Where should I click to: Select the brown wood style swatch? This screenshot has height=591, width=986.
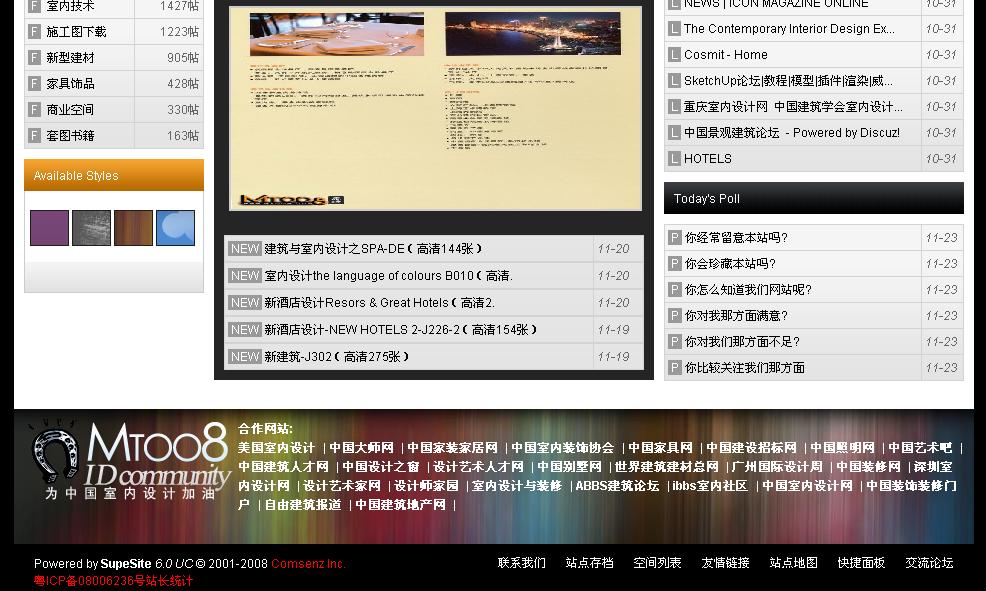pos(133,228)
